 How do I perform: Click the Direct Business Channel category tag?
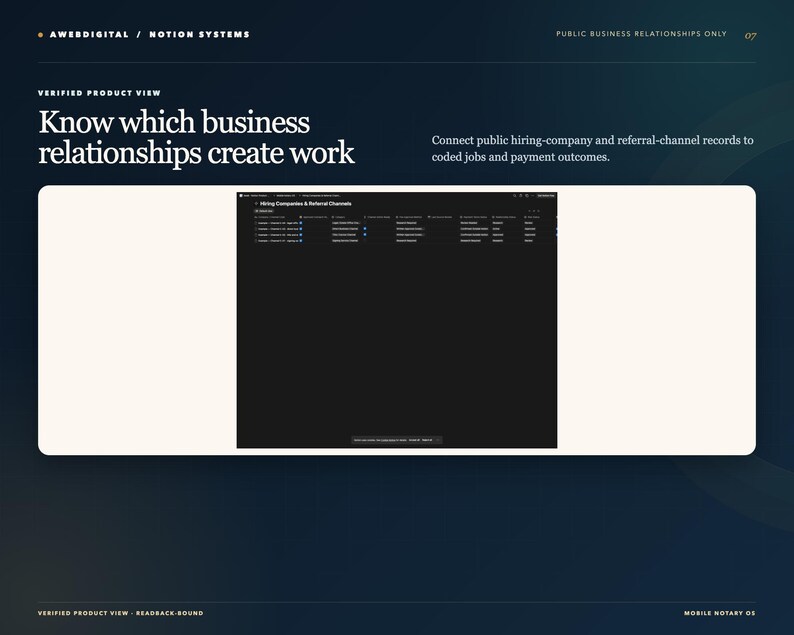coord(345,229)
